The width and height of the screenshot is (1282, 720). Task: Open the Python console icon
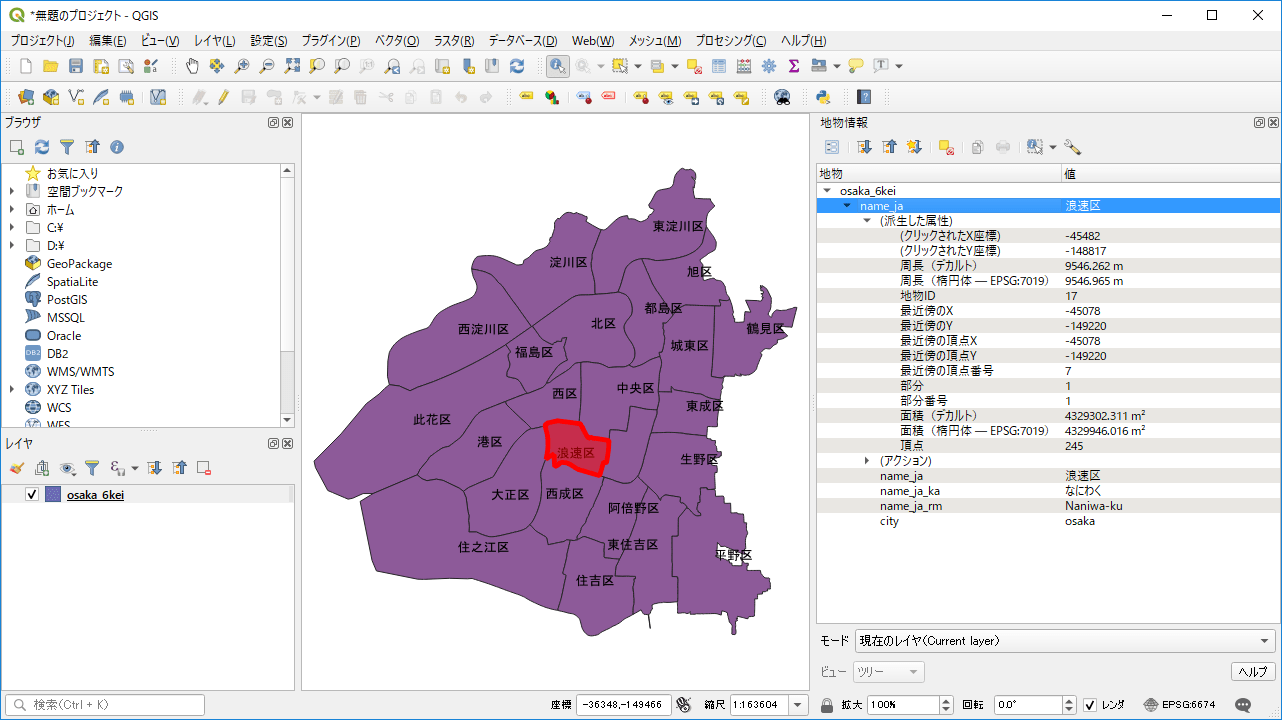pos(823,97)
